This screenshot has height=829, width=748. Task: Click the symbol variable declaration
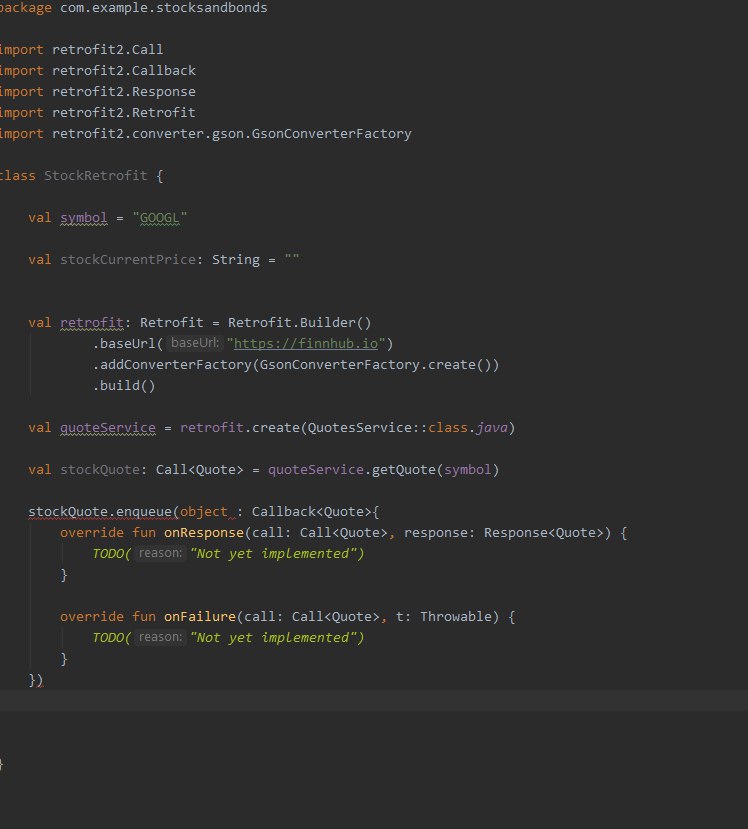pyautogui.click(x=84, y=218)
